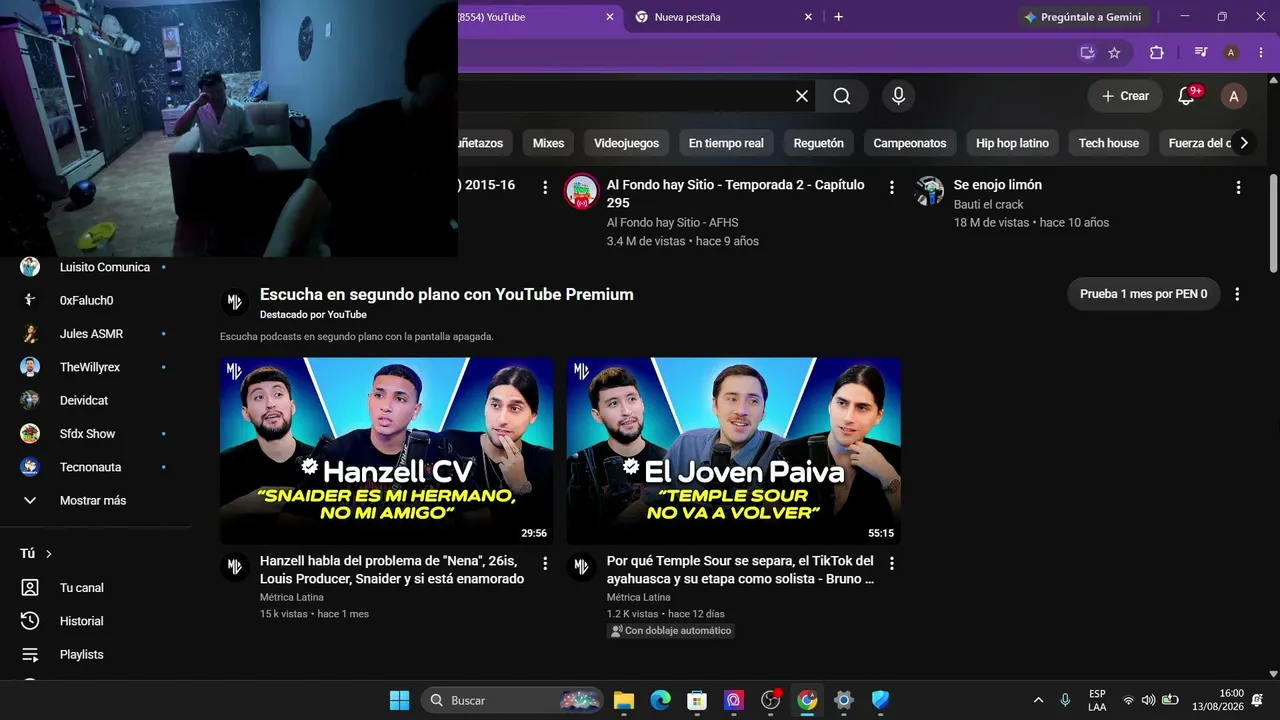Open the YouTube account avatar menu
Screen dimensions: 1280x720
point(1234,96)
